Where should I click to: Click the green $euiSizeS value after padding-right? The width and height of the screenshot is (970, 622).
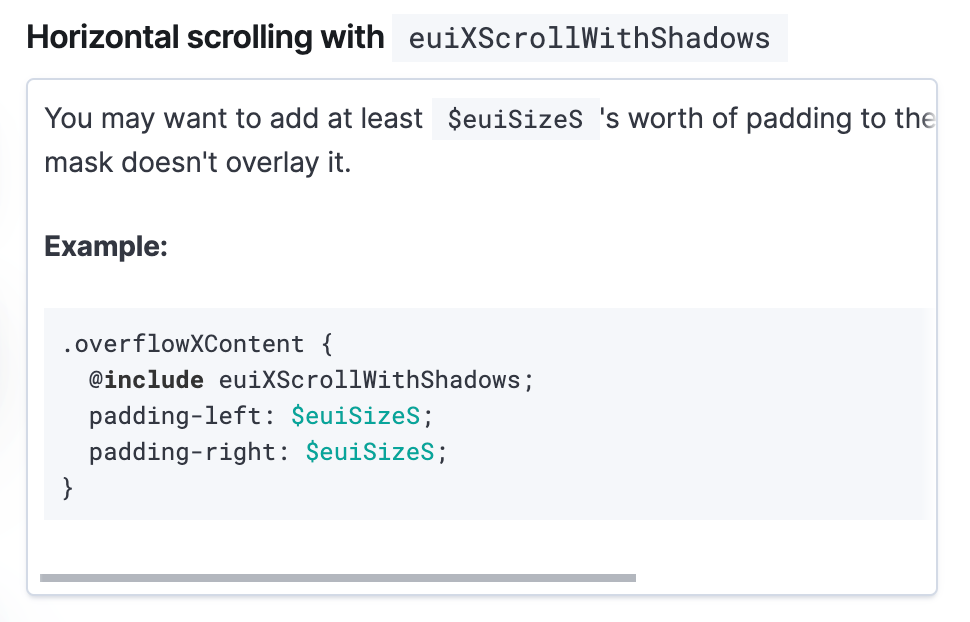click(x=370, y=452)
